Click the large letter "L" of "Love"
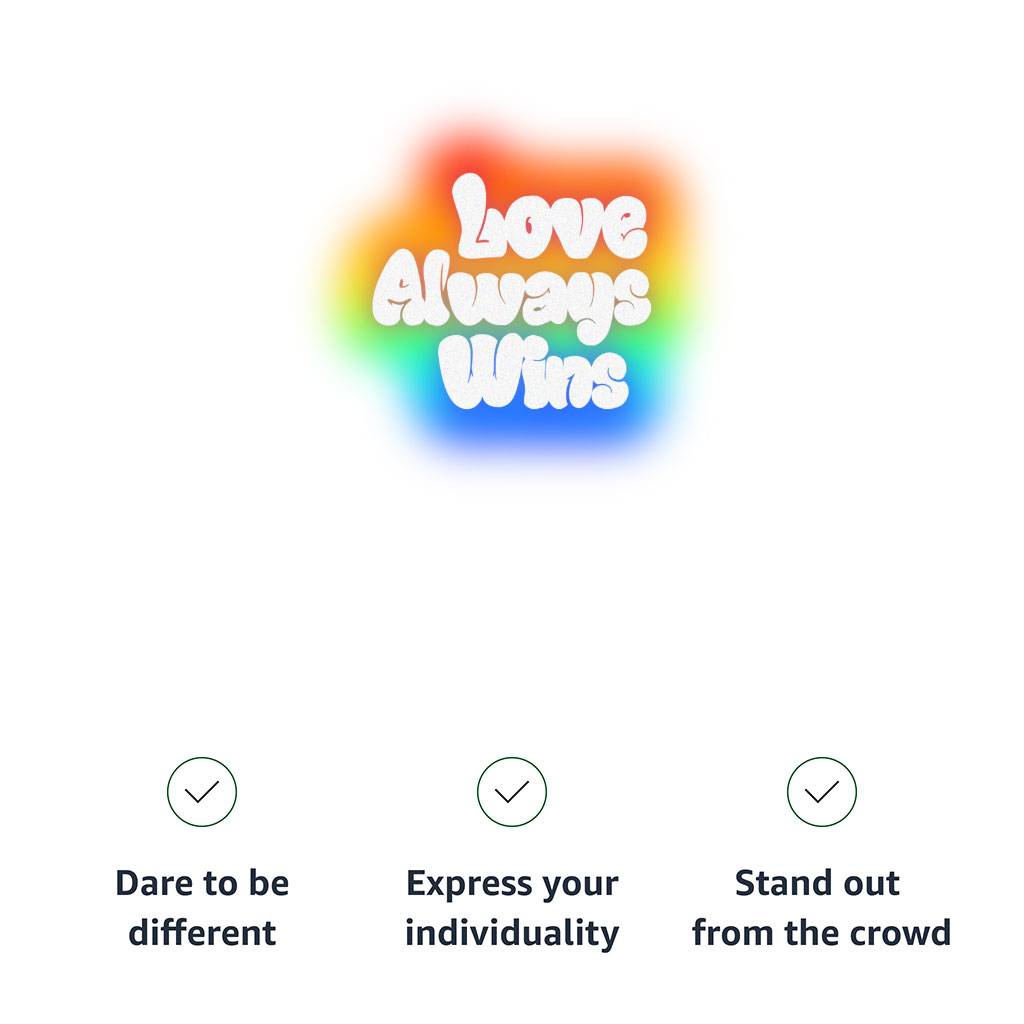 [x=478, y=215]
